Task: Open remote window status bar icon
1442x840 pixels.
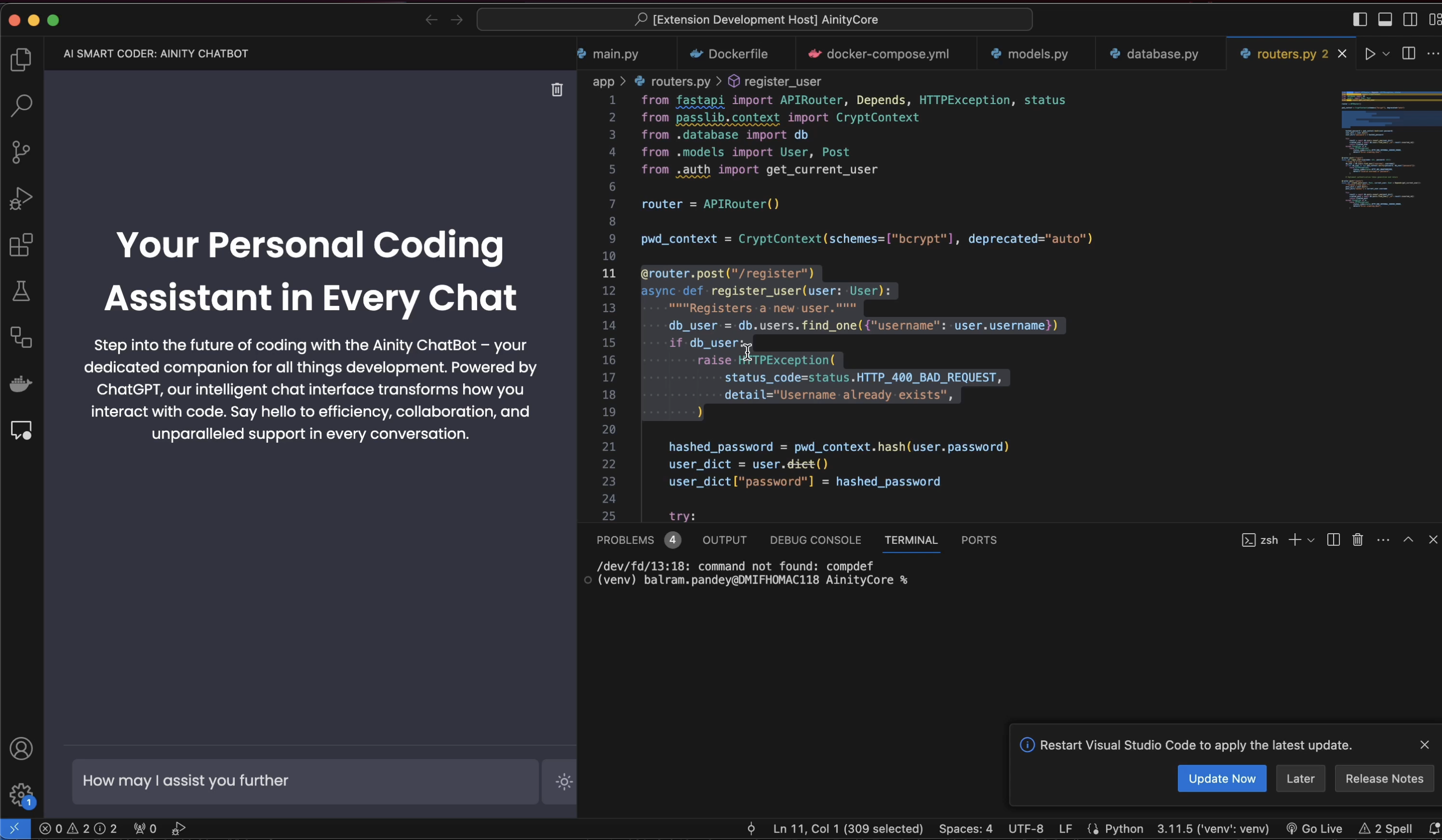Action: pyautogui.click(x=15, y=828)
